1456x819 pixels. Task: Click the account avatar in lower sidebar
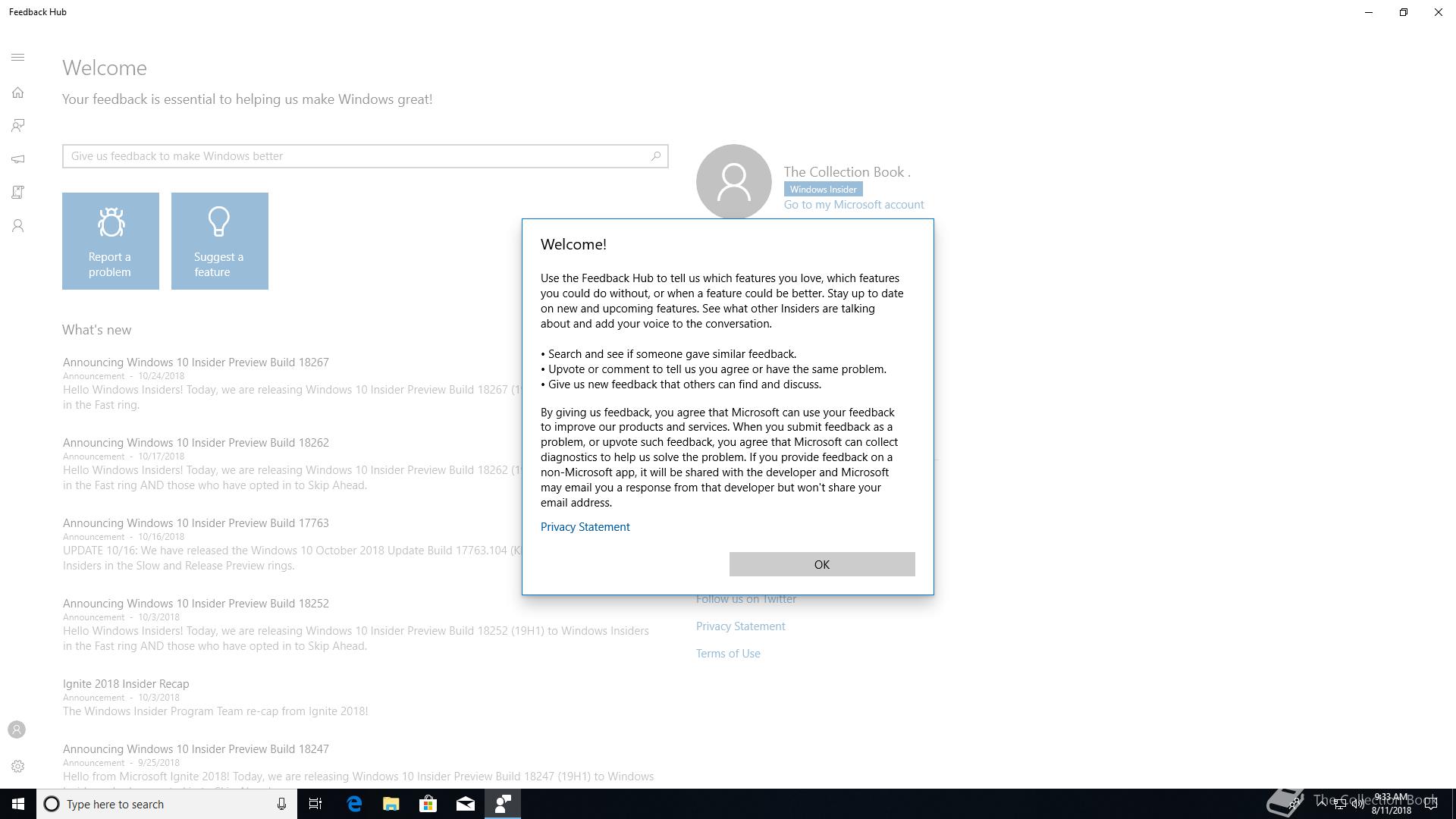coord(17,730)
